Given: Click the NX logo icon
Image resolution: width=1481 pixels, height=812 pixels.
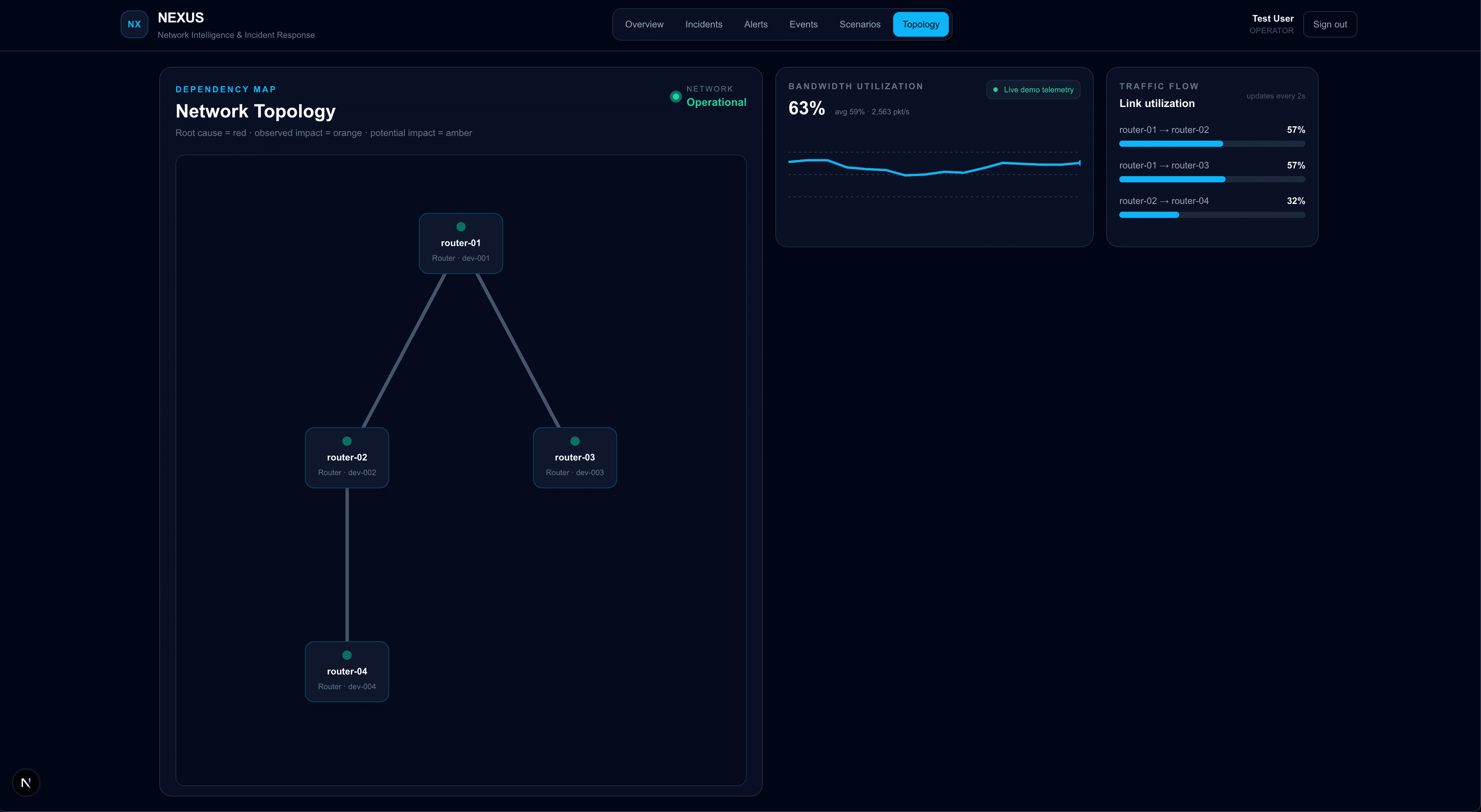Looking at the screenshot, I should (134, 24).
